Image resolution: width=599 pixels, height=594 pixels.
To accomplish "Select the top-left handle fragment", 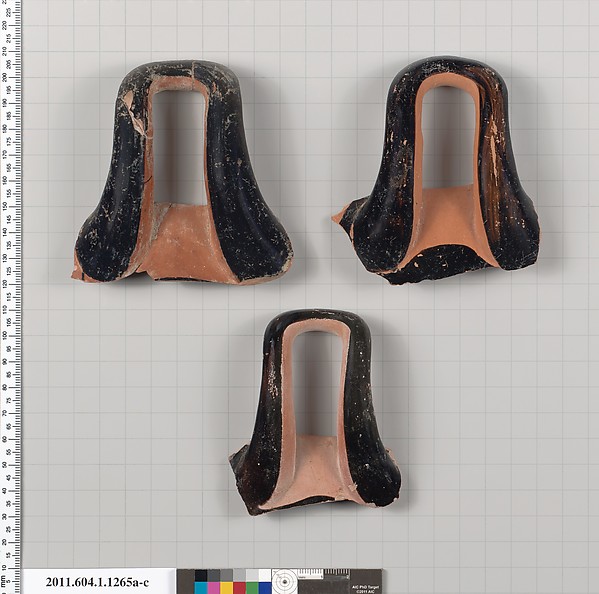I will tap(183, 172).
